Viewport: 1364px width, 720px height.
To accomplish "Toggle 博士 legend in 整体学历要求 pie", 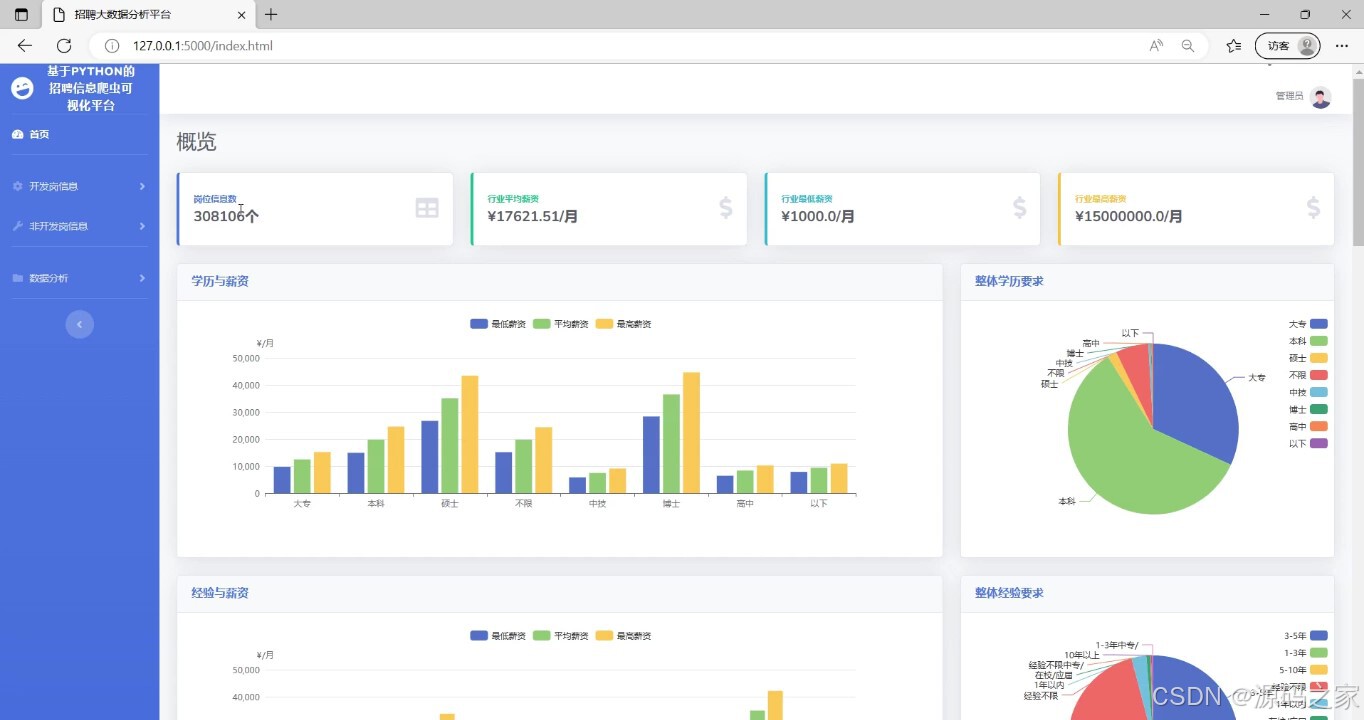I will 1308,409.
